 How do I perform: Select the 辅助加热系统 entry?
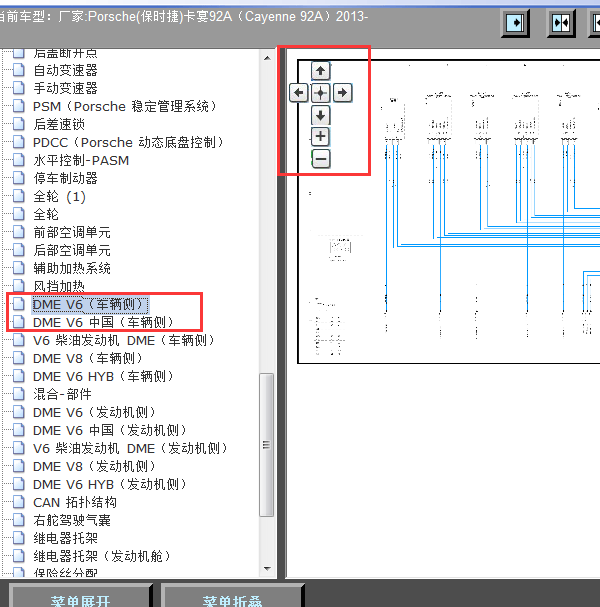pyautogui.click(x=72, y=268)
